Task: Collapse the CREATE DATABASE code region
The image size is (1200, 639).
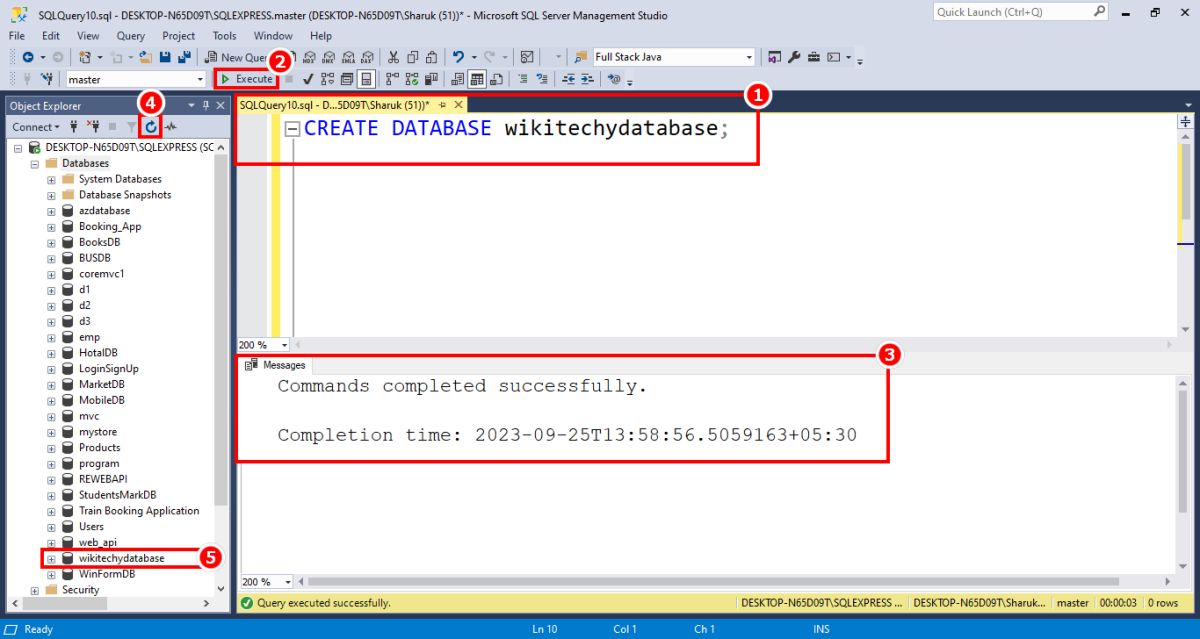Action: click(293, 129)
